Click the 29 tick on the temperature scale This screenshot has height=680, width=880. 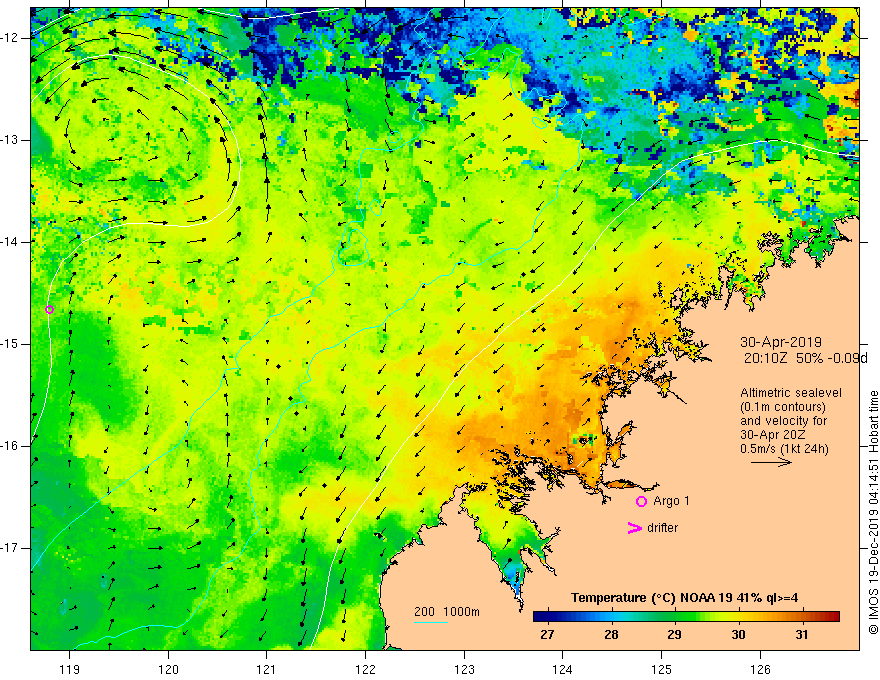674,635
